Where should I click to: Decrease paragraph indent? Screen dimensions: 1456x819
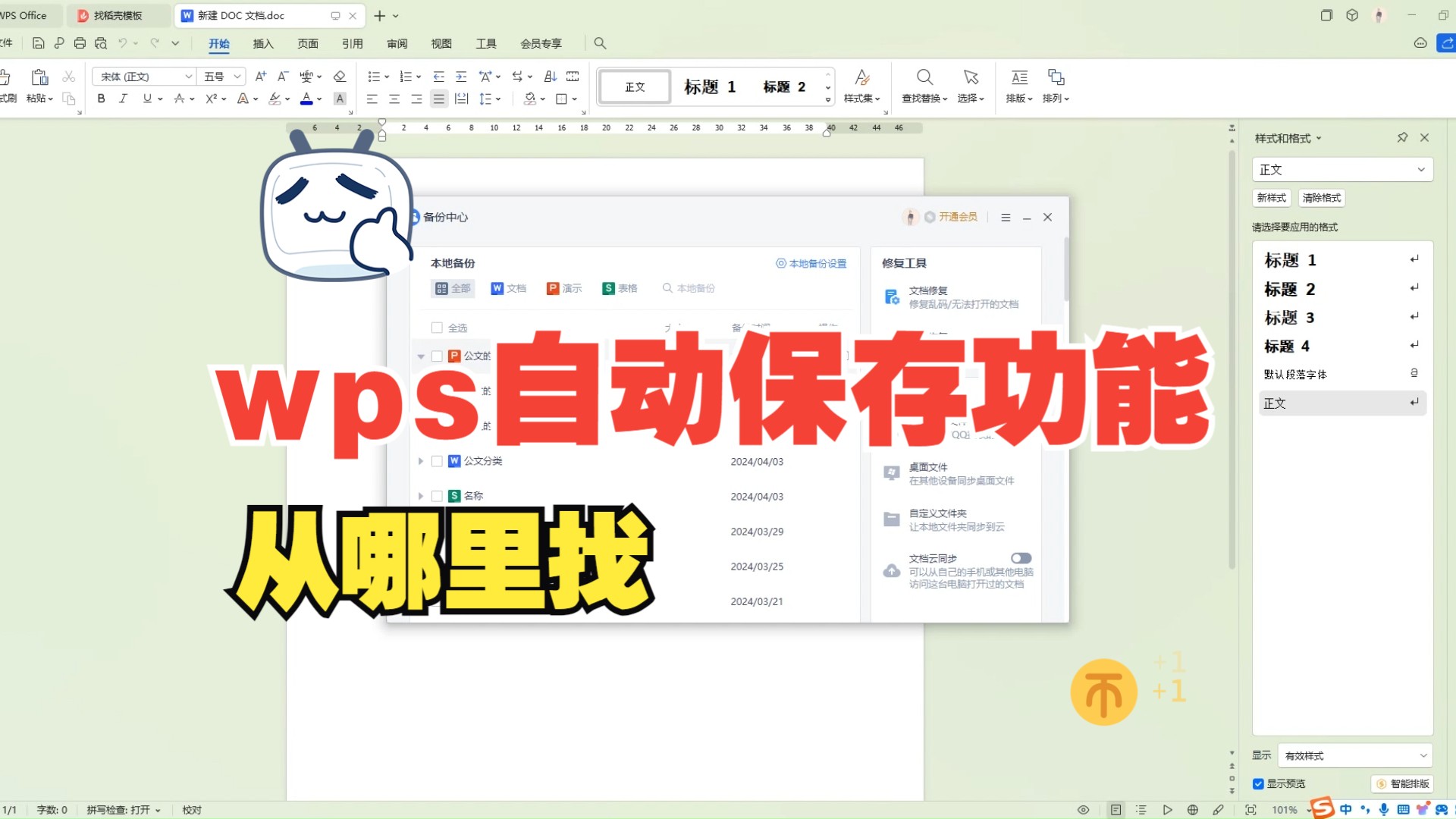438,77
